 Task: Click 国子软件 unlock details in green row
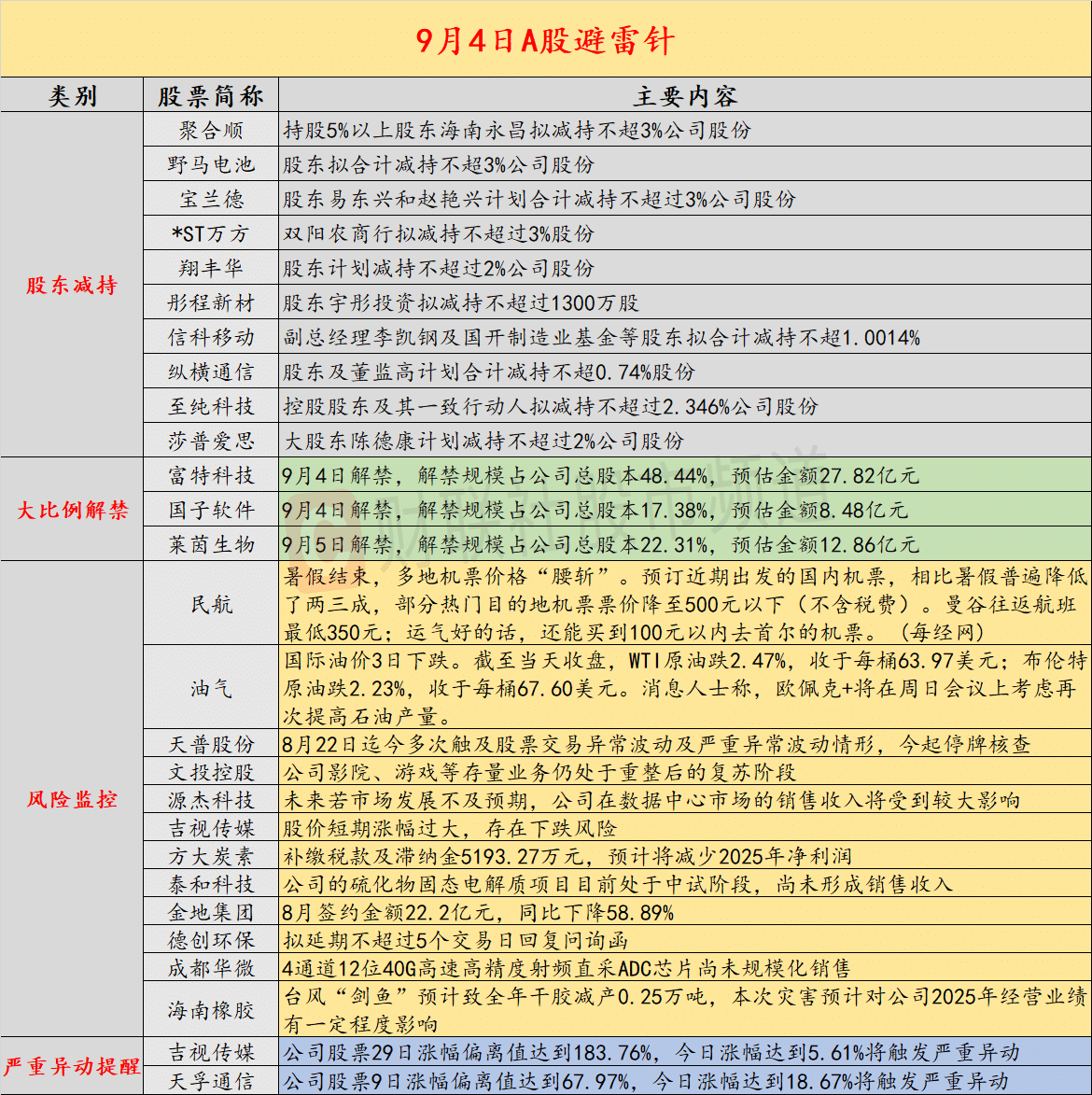tap(595, 510)
